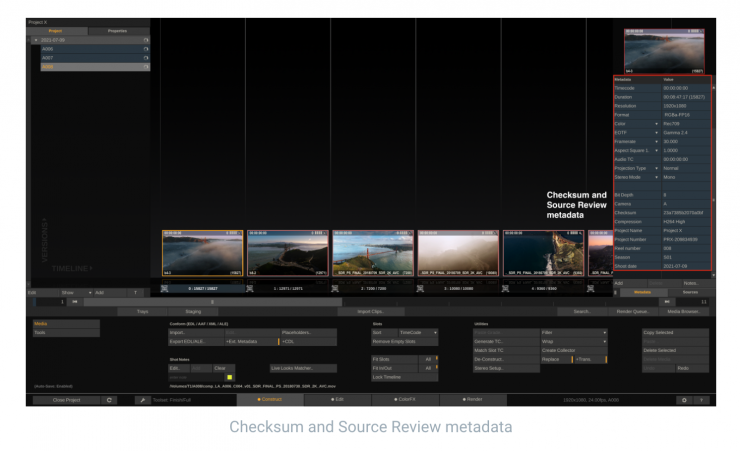Click the skip-to-end icon near Sources tab

667,301
